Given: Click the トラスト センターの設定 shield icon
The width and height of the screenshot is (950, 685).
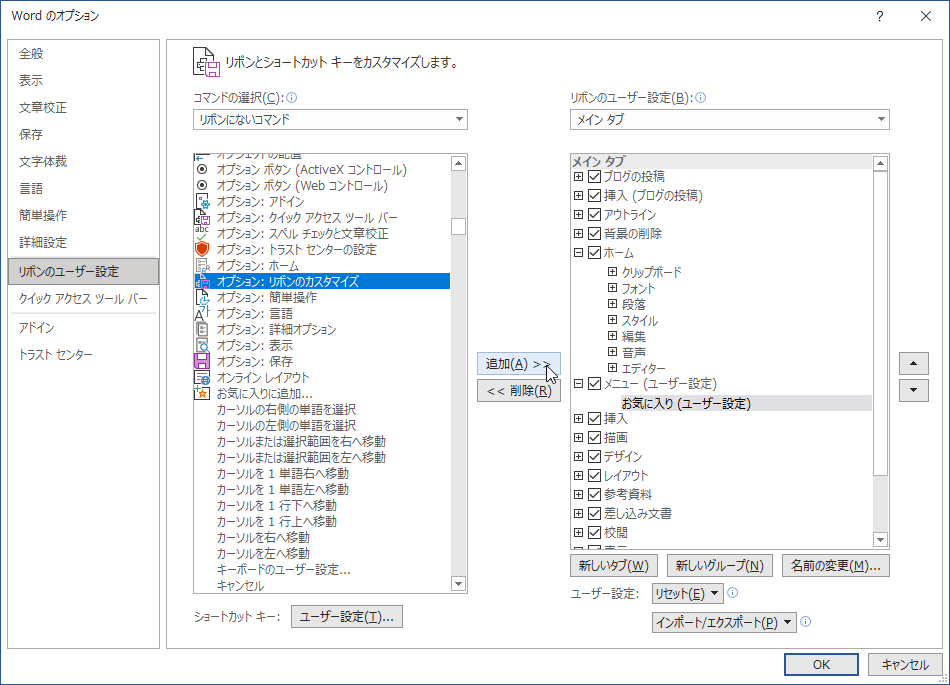Looking at the screenshot, I should (202, 250).
